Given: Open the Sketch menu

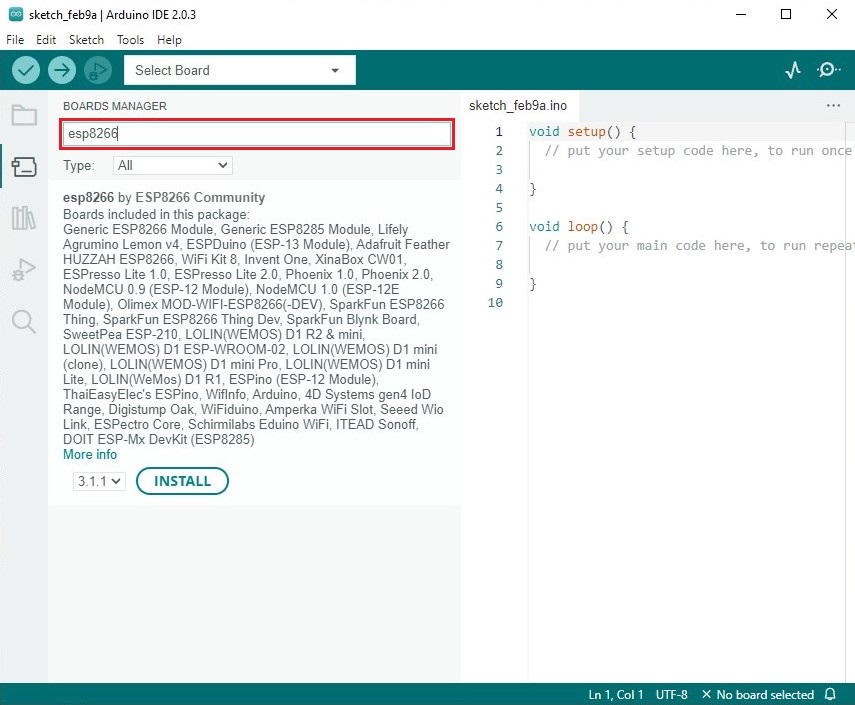Looking at the screenshot, I should tap(86, 40).
